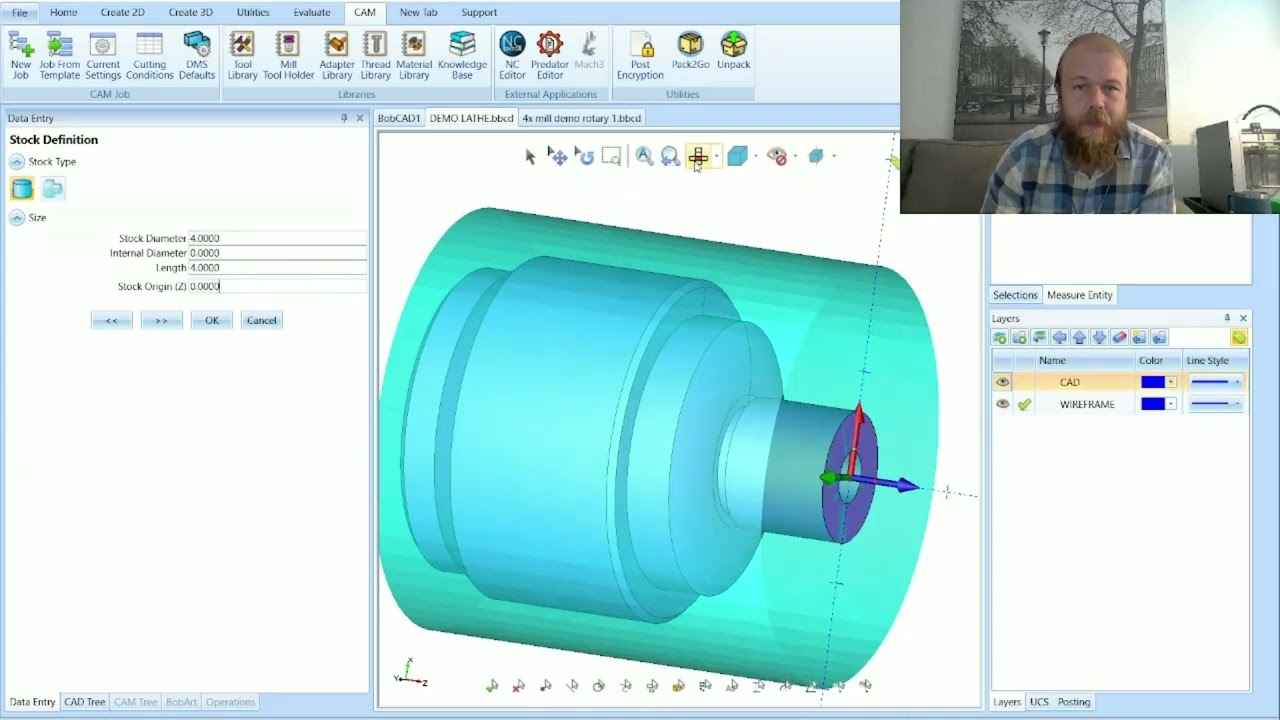The image size is (1280, 720).
Task: Select the tube stock type icon
Action: click(x=53, y=188)
